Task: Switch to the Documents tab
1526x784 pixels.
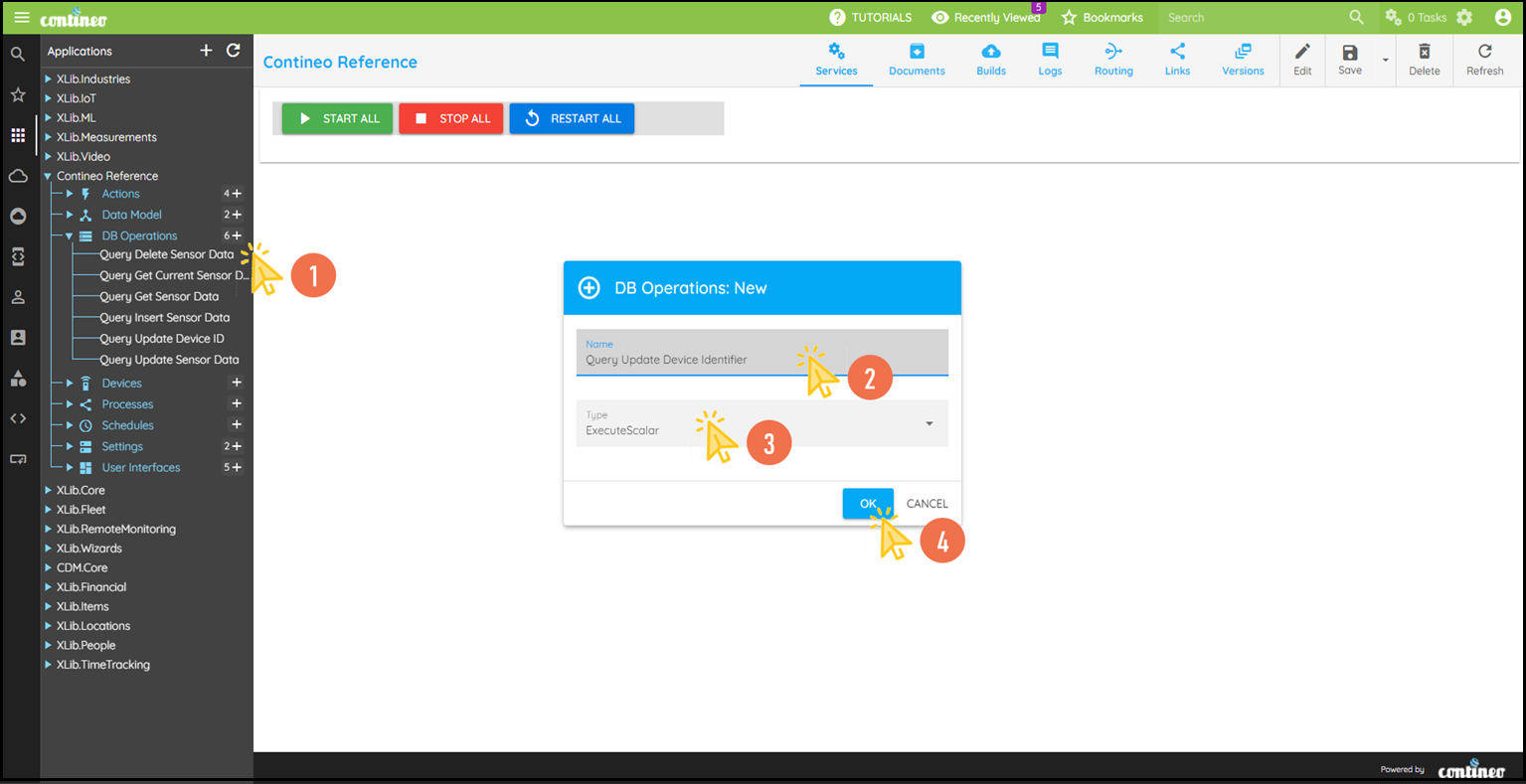Action: pos(917,61)
